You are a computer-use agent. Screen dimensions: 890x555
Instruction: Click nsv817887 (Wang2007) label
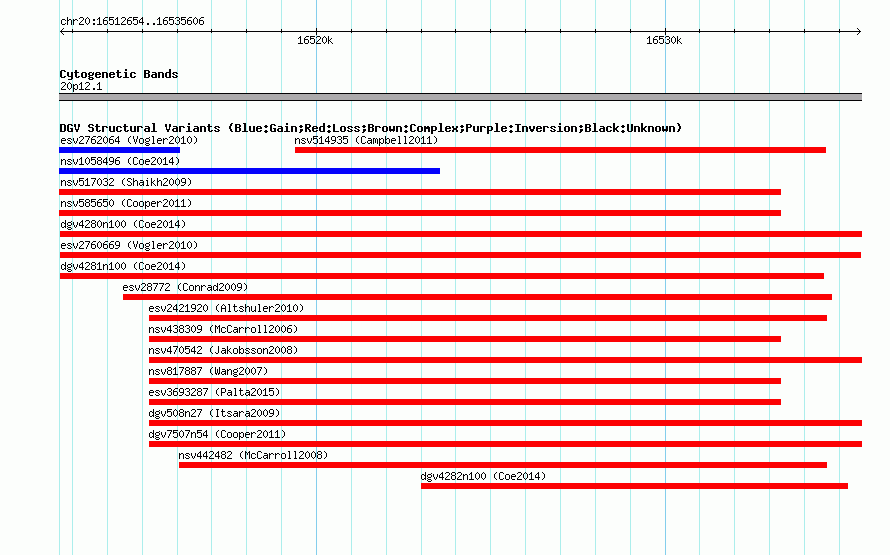point(208,371)
